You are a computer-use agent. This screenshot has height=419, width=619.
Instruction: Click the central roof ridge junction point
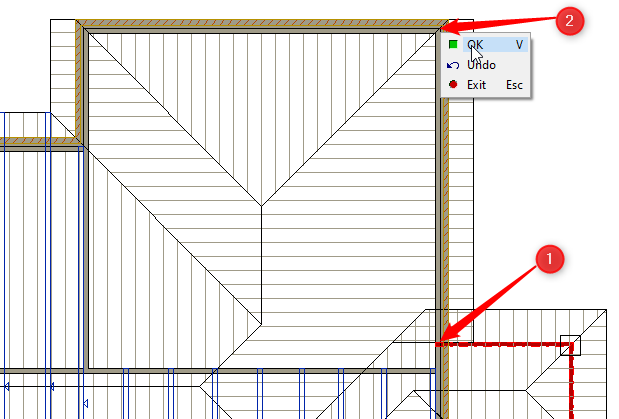262,207
